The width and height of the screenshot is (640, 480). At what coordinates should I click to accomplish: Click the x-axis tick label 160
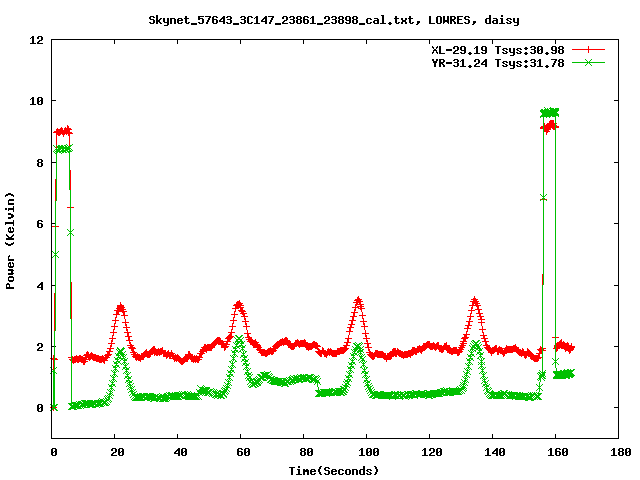(x=558, y=452)
